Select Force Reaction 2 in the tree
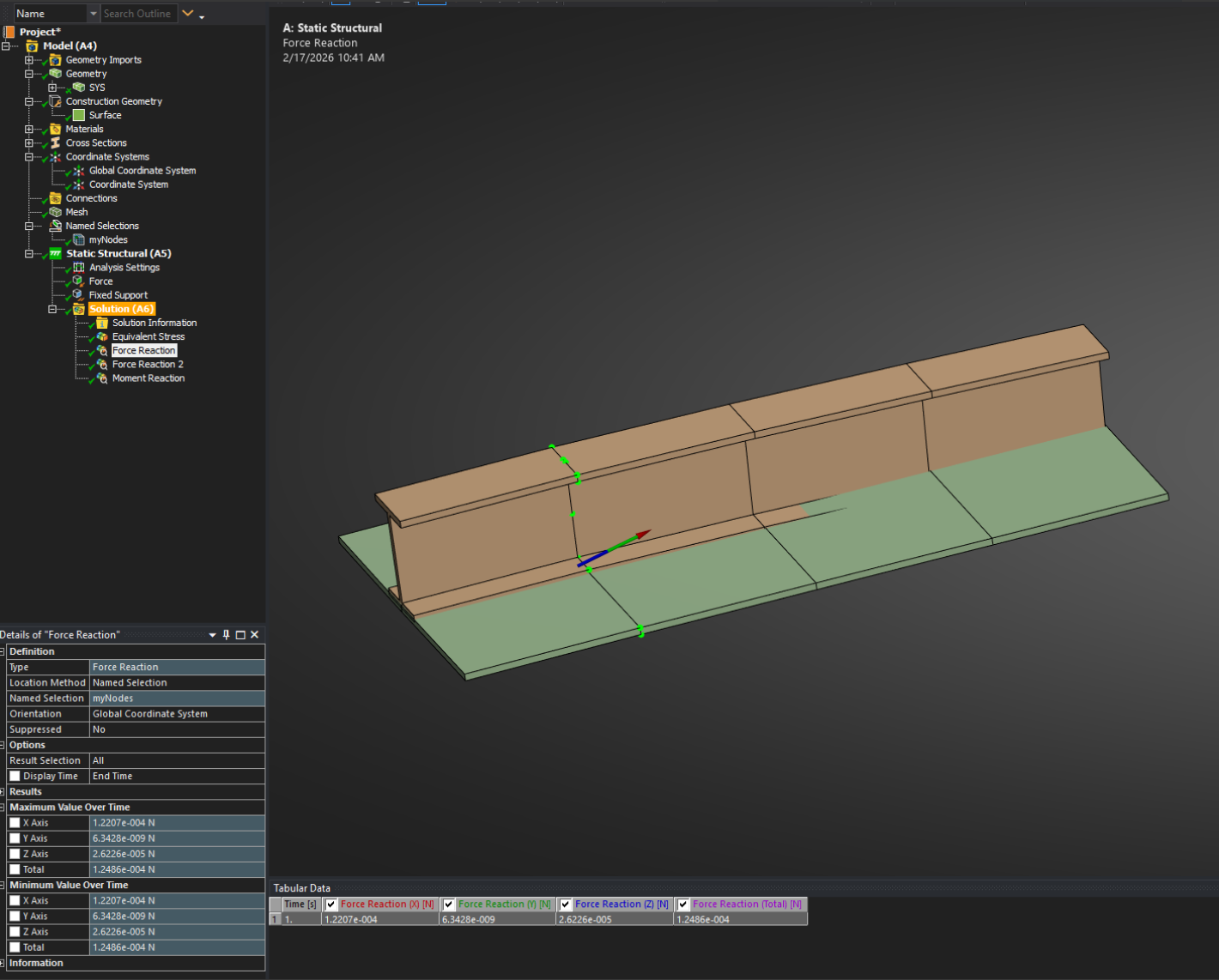1219x980 pixels. (148, 365)
